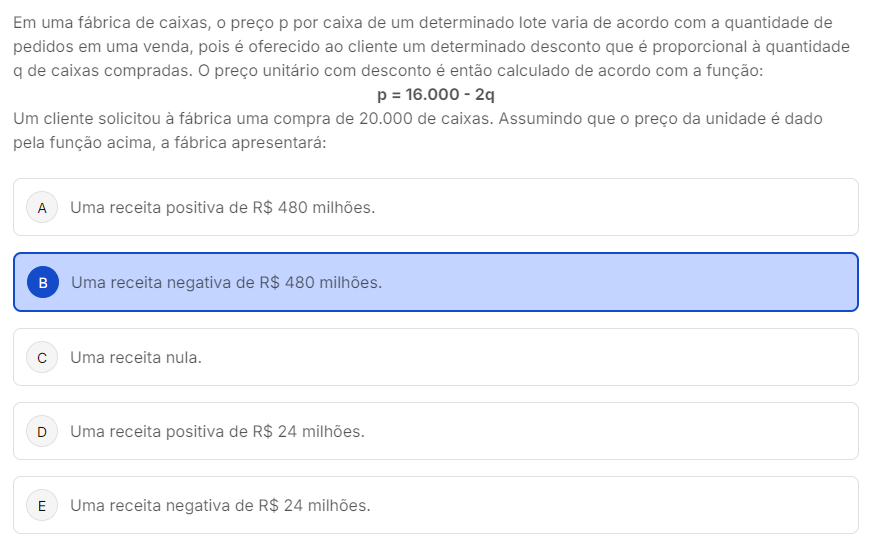Screen dimensions: 871x543
Task: Click the bold formula p = 16.000 - 2q
Action: [435, 95]
